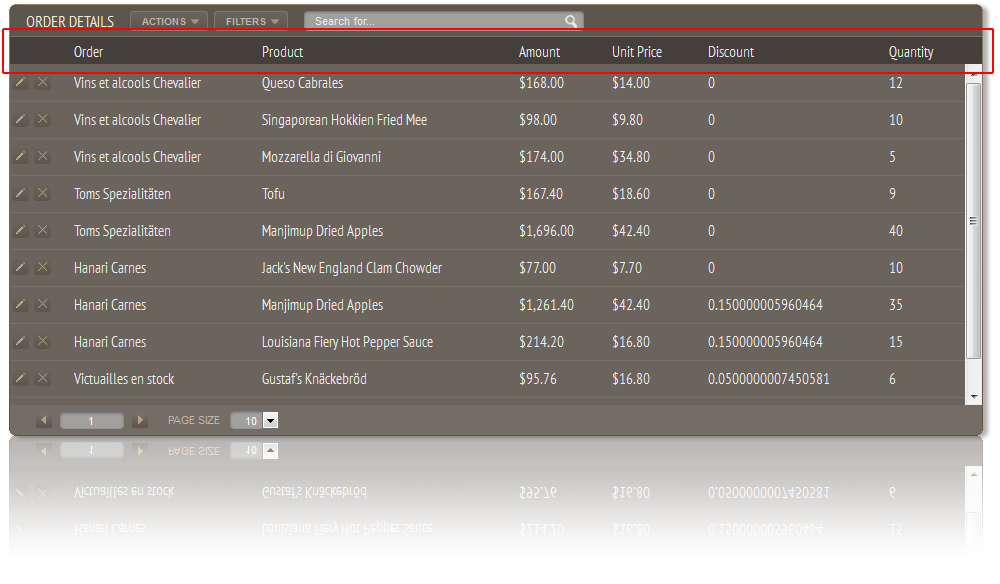Delete the Singaporean Hokkien Fried Mee row
Image resolution: width=1000 pixels, height=584 pixels.
42,120
